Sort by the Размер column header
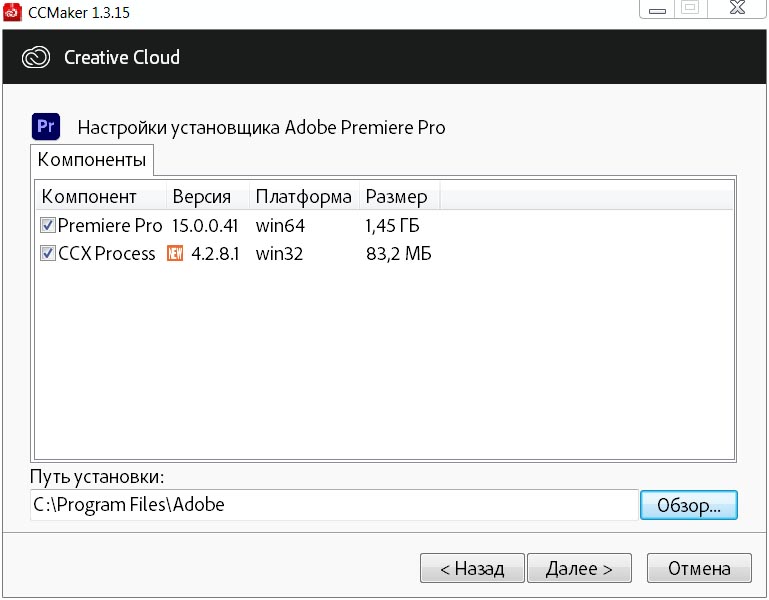 coord(398,196)
